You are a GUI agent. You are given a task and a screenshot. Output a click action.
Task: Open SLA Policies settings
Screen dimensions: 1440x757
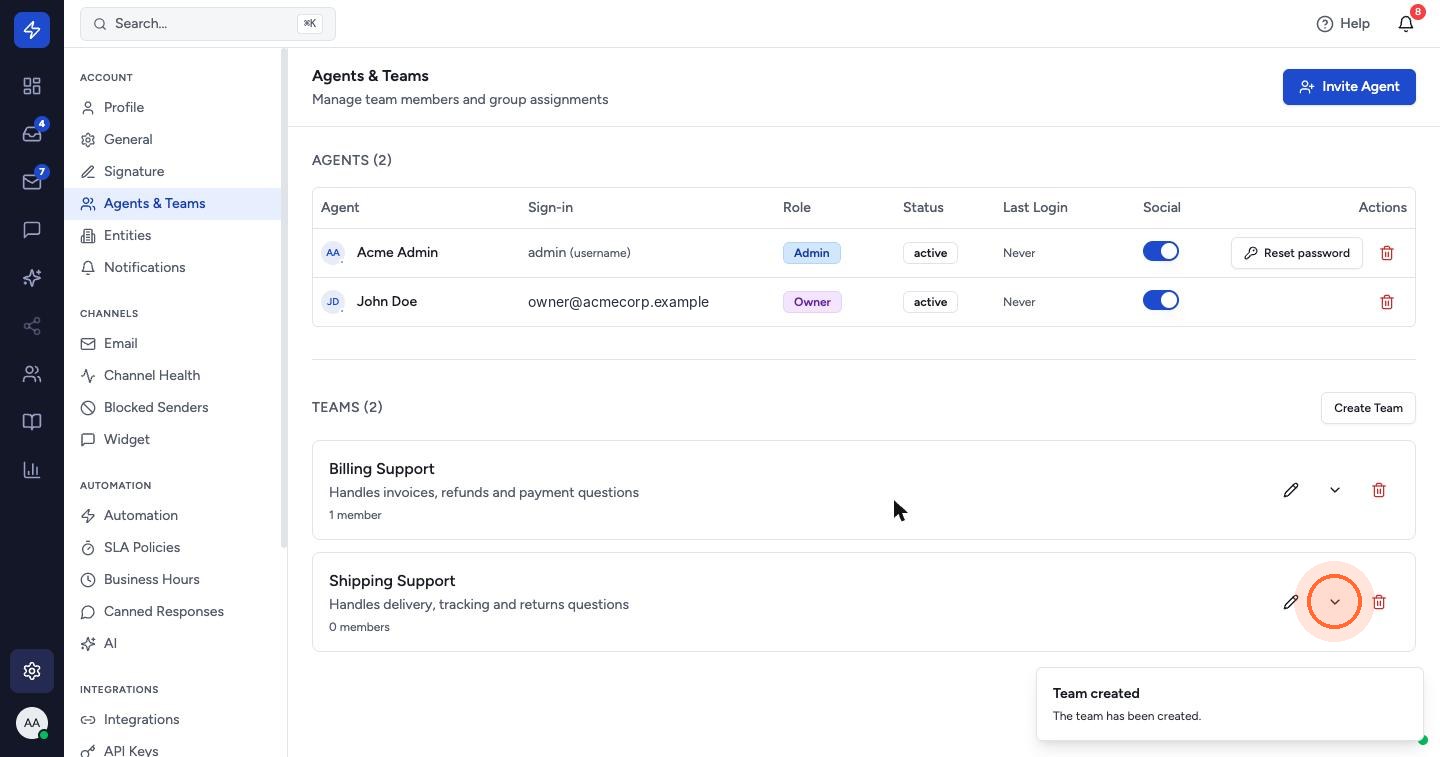(x=172, y=547)
